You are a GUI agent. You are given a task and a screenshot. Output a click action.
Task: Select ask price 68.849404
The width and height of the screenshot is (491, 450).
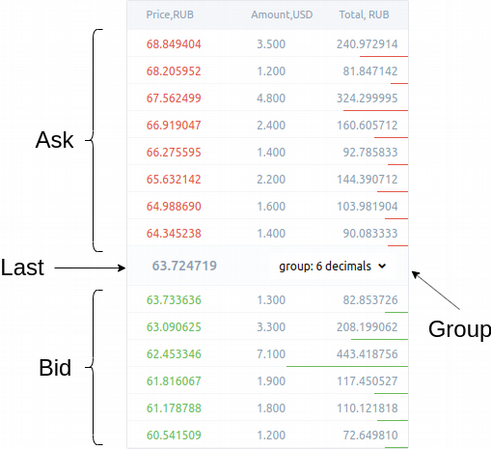[x=174, y=44]
